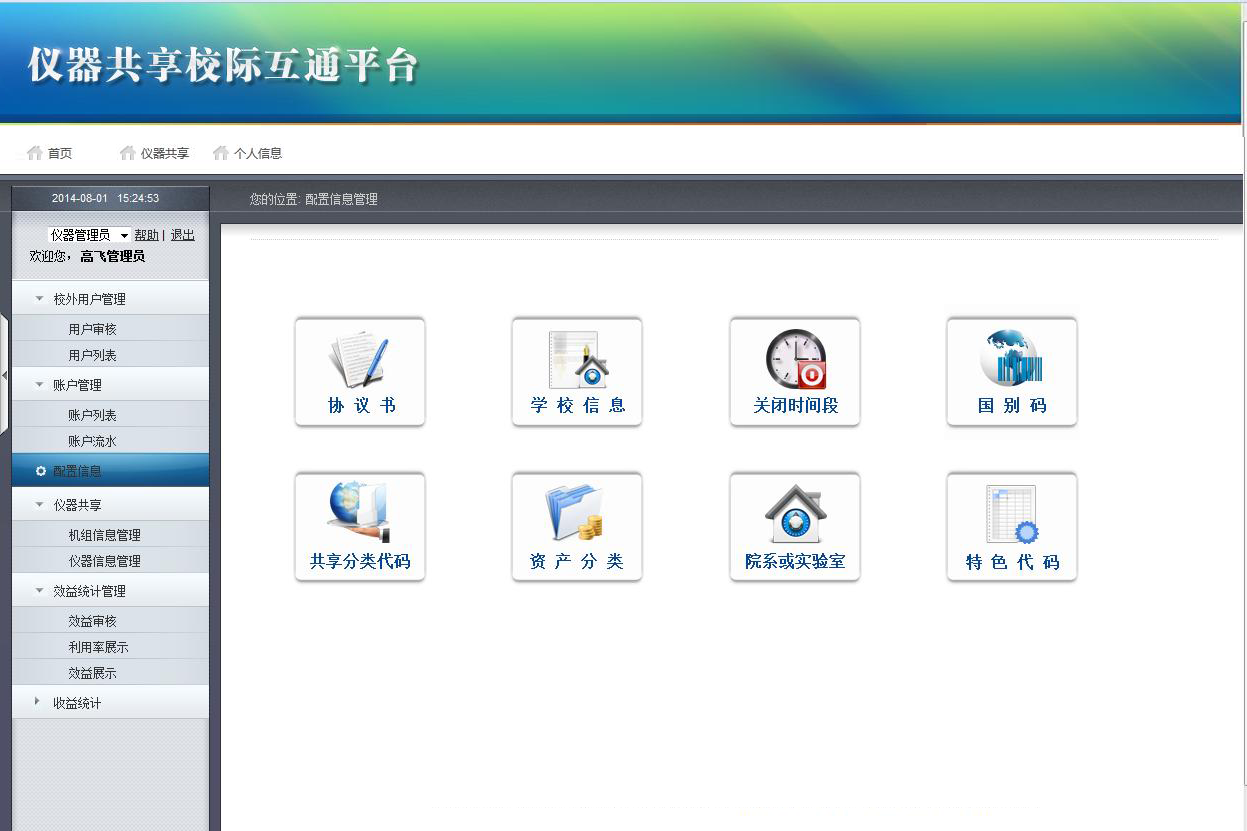Open the 国别码 globe barcode icon
Viewport: 1247px width, 831px height.
click(1012, 371)
